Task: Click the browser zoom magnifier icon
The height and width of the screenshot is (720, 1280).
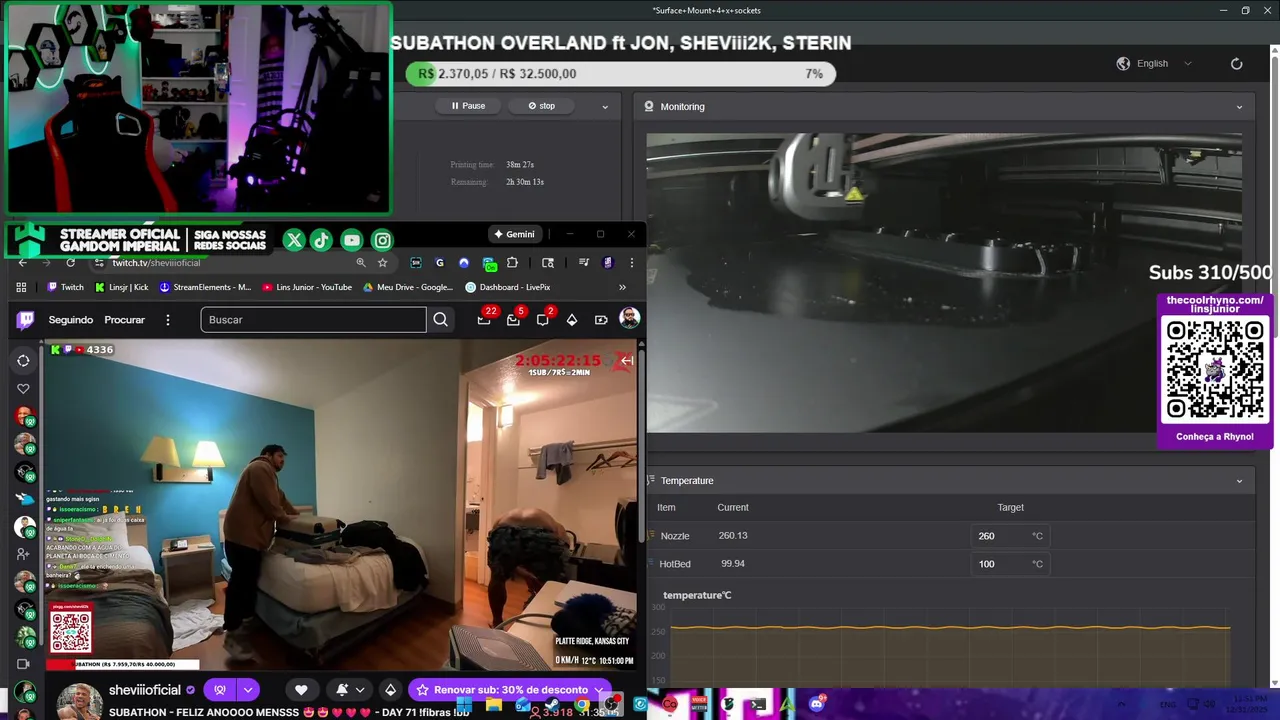Action: pos(360,263)
